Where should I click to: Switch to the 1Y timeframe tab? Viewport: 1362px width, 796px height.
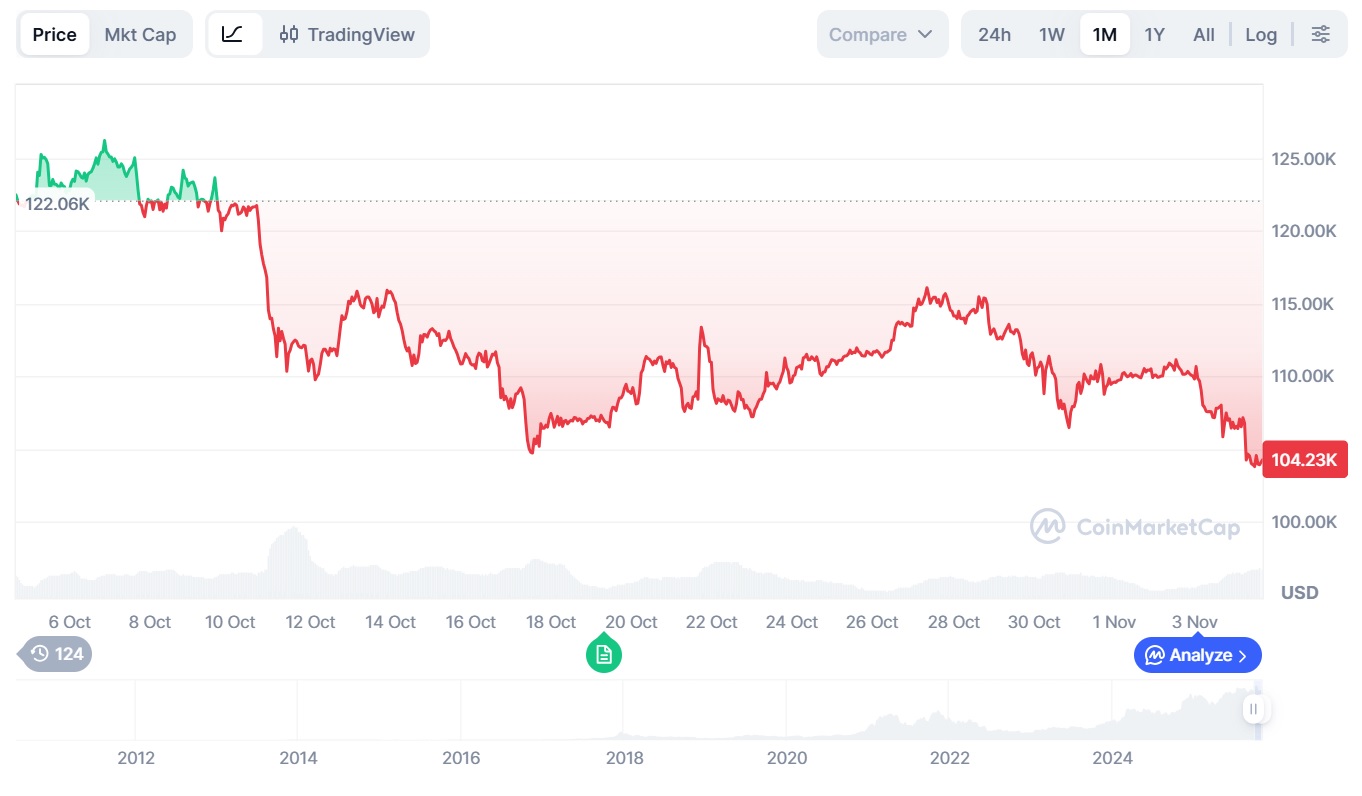tap(1154, 33)
